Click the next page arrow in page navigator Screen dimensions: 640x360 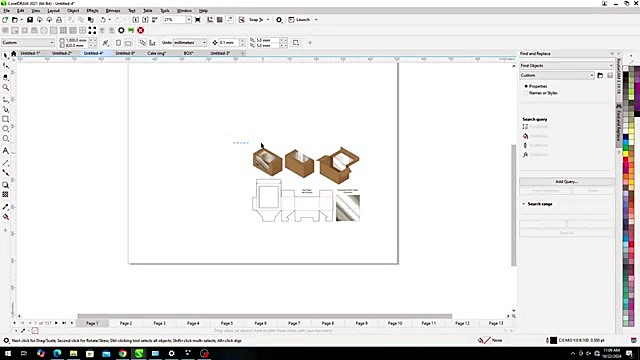[56, 323]
